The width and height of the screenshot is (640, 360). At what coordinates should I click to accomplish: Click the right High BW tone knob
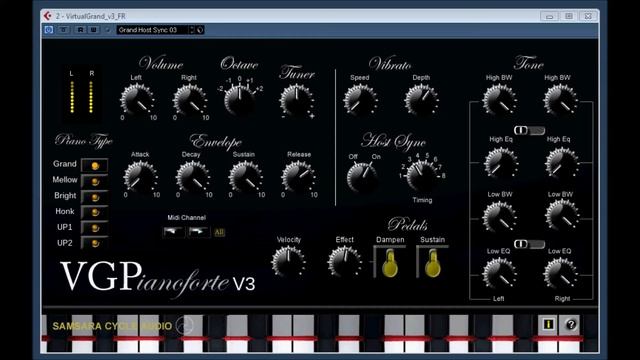(560, 100)
